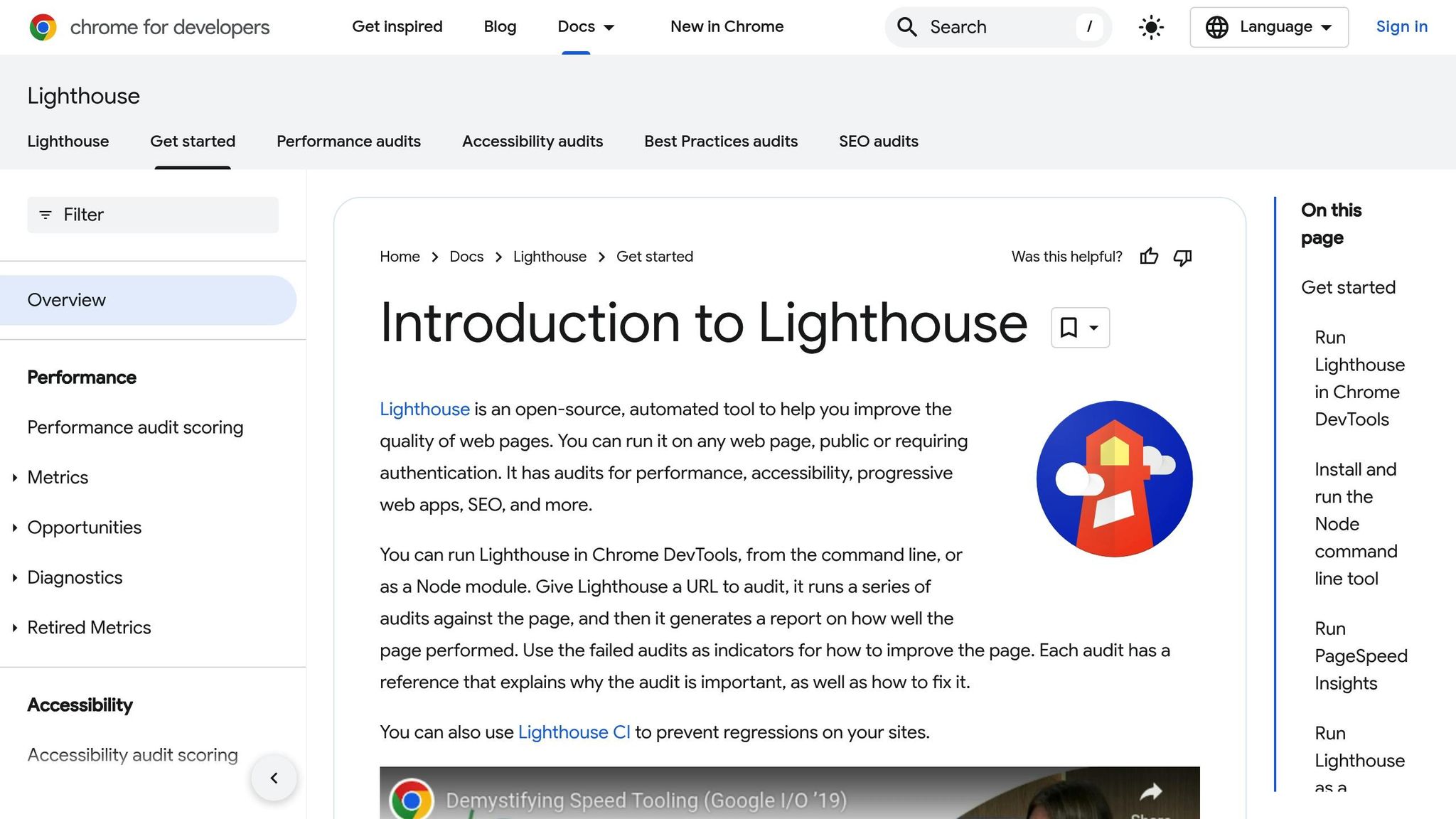The height and width of the screenshot is (819, 1456).
Task: Switch to the Lighthouse tab
Action: 68,141
